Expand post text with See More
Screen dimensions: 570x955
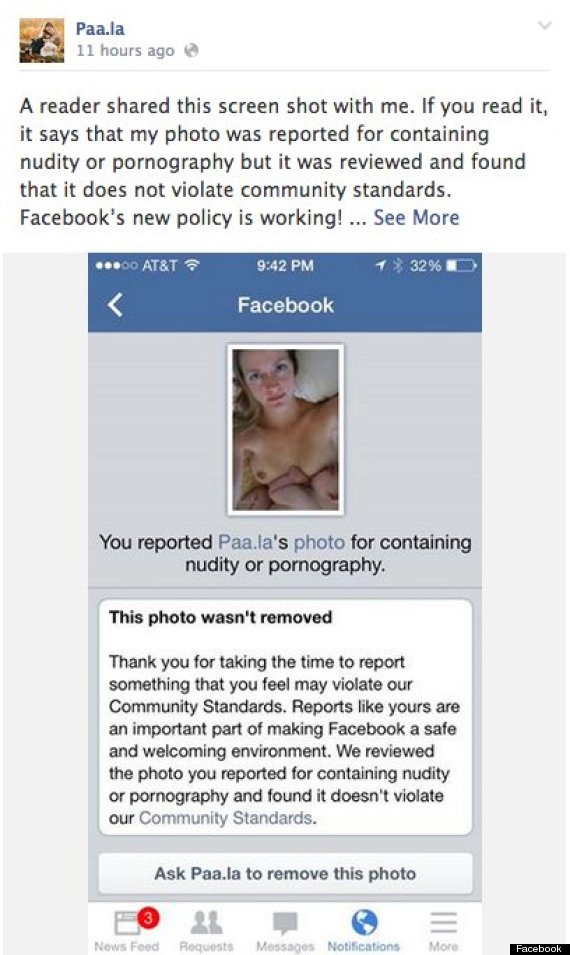click(416, 217)
